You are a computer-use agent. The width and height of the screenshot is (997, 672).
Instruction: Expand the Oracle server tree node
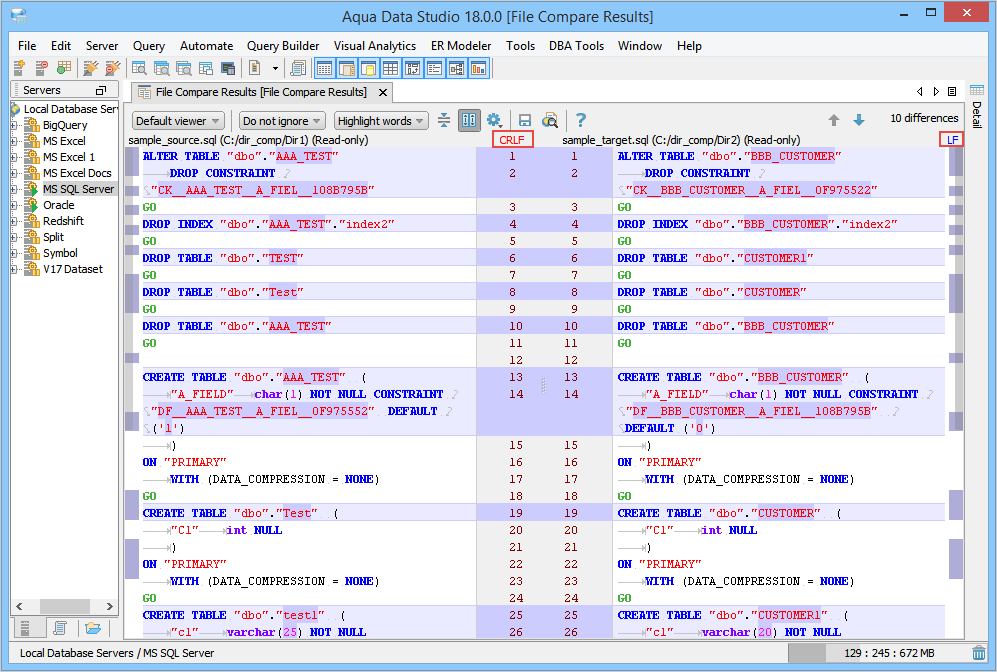point(14,205)
